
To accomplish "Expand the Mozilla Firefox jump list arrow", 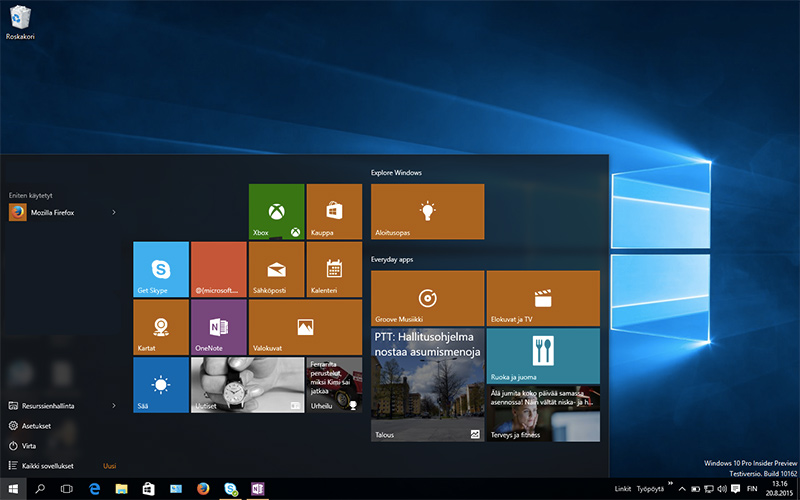I will pos(114,212).
